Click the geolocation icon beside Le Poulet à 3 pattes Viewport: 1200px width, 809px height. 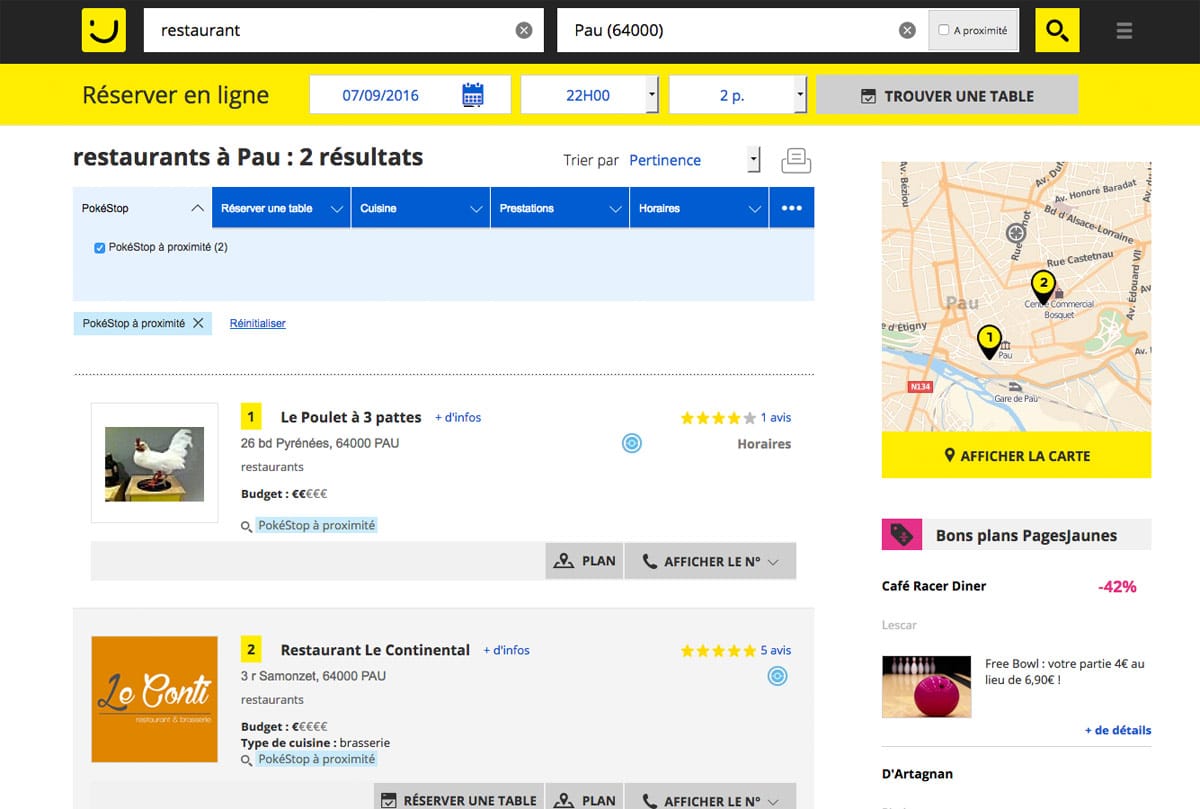pyautogui.click(x=631, y=441)
